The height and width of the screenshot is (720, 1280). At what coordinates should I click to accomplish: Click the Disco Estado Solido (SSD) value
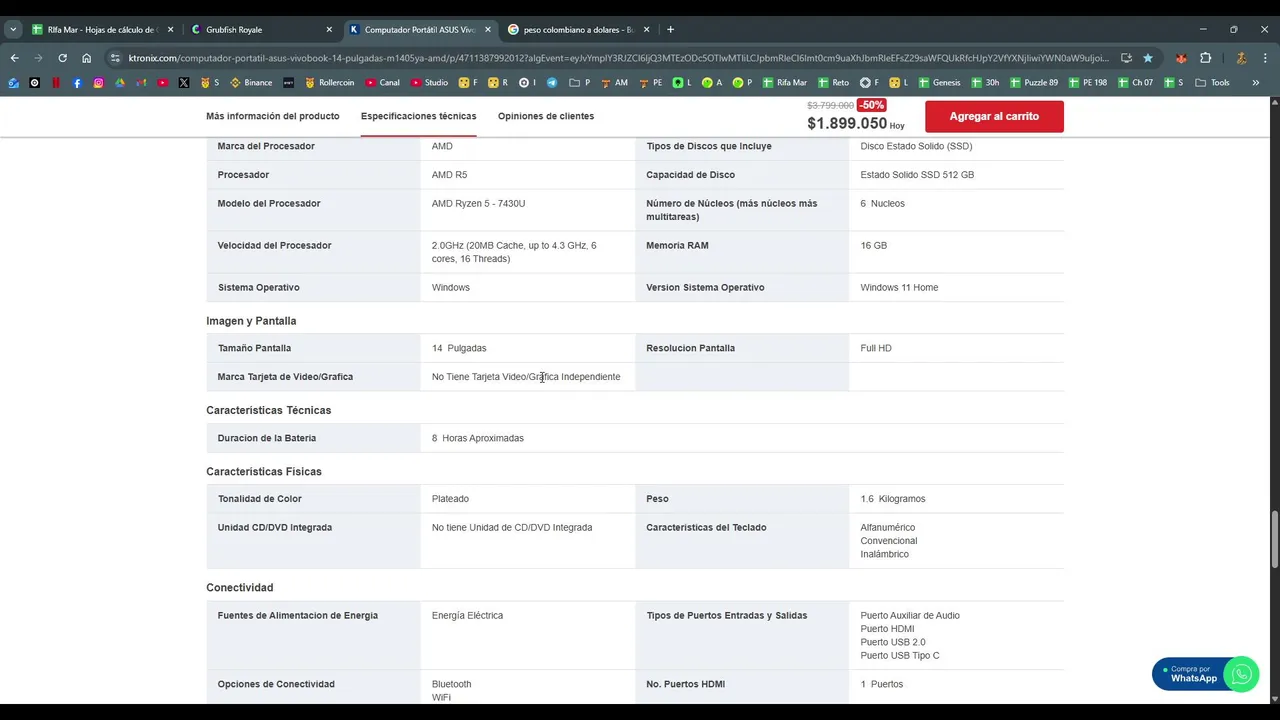(x=916, y=146)
